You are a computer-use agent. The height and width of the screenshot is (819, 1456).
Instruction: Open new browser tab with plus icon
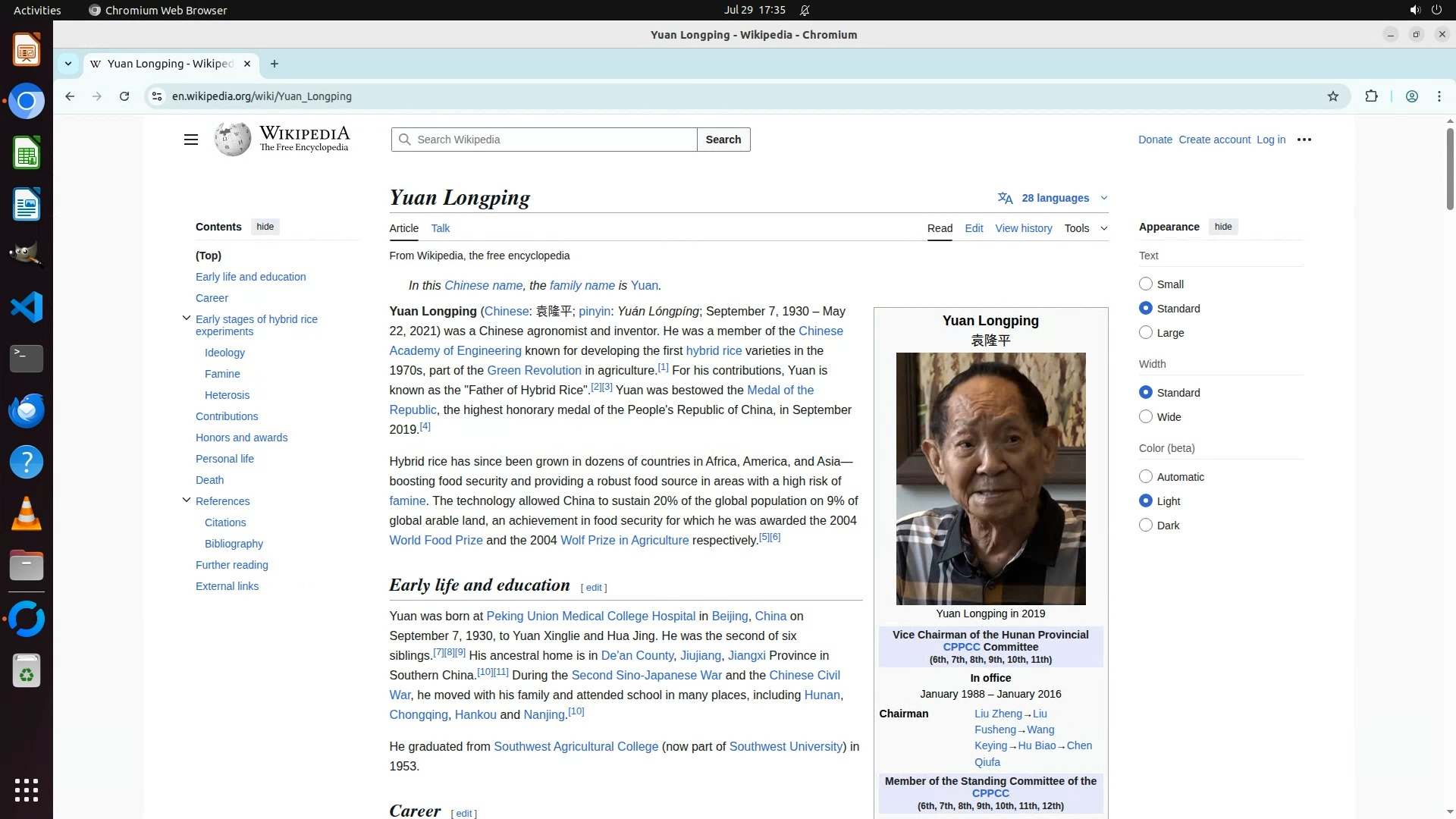[275, 64]
